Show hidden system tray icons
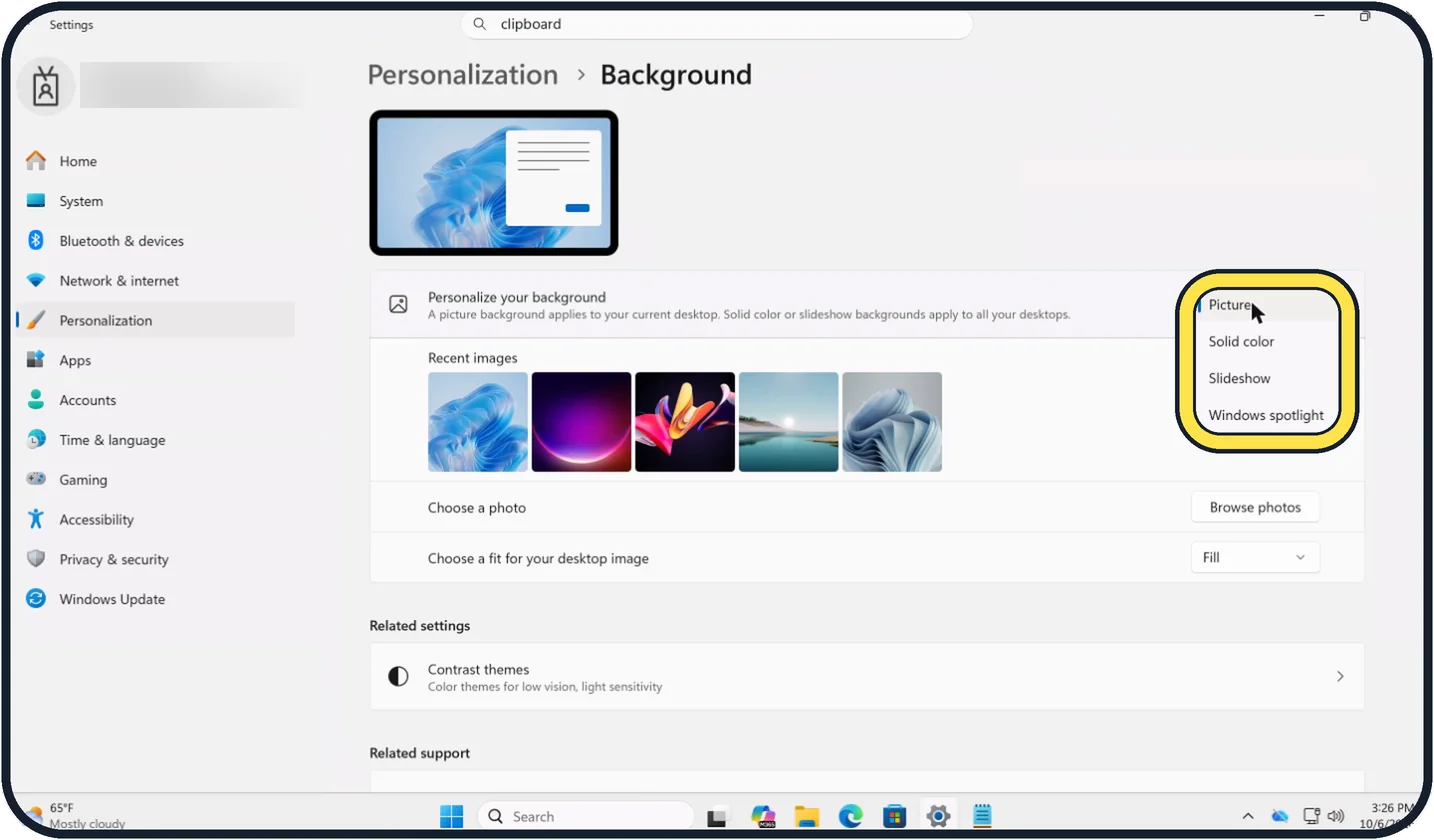The height and width of the screenshot is (840, 1434). coord(1248,816)
